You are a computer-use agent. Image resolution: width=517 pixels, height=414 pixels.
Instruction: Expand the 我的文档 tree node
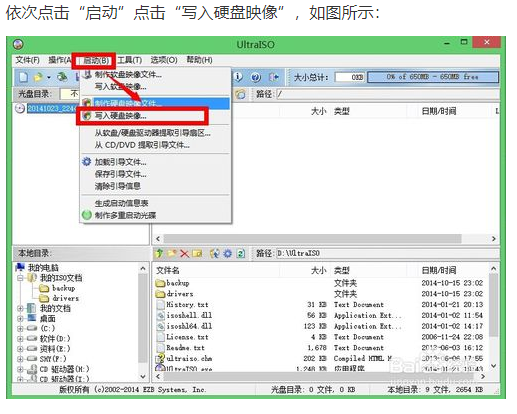20,308
